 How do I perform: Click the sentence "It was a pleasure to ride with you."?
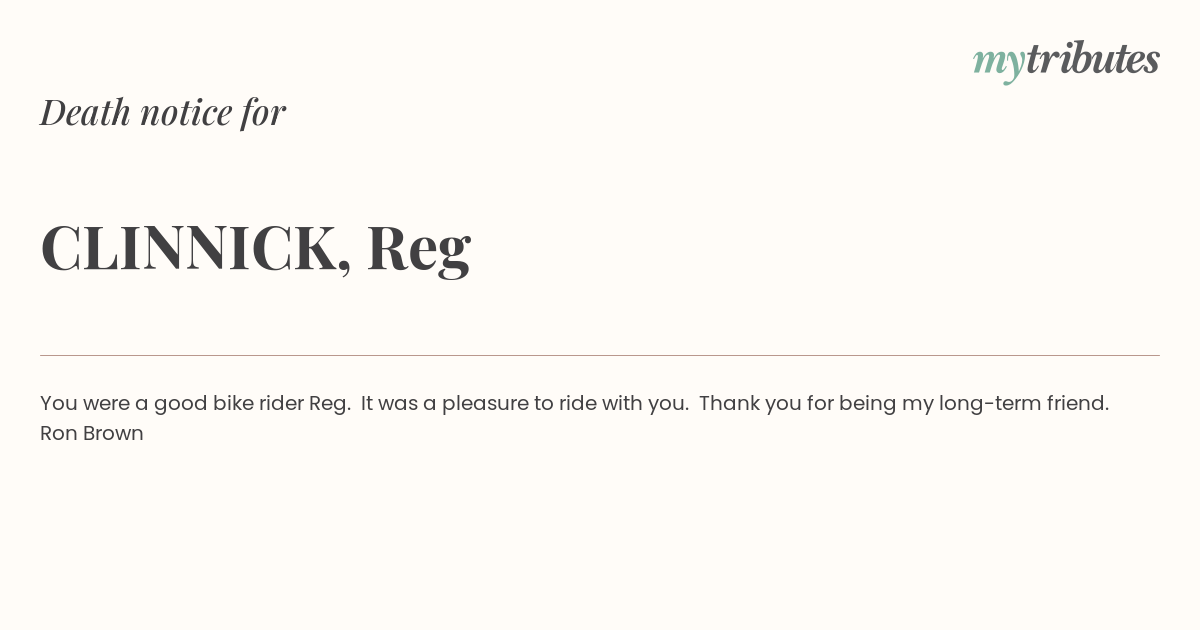point(524,403)
